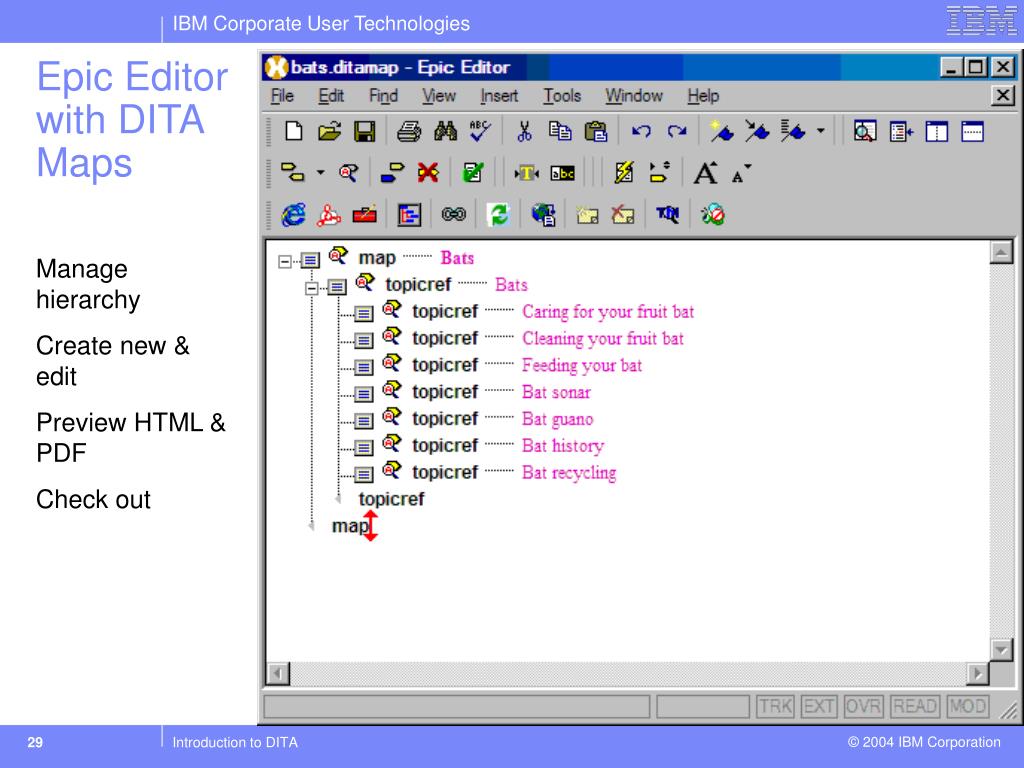Viewport: 1024px width, 768px height.
Task: Click the green checkmark validate icon
Action: tap(472, 173)
